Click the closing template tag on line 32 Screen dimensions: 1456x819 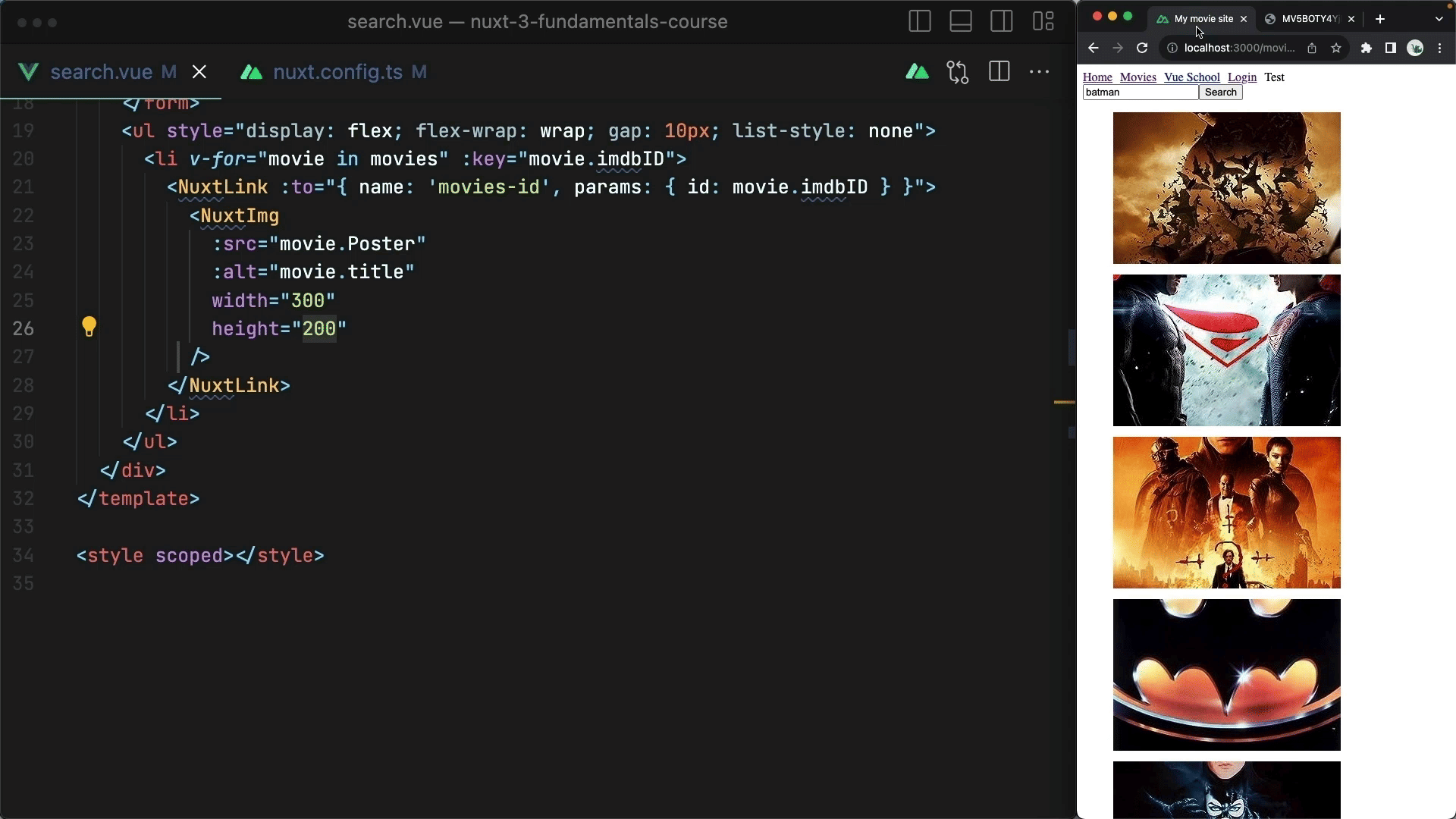point(139,498)
